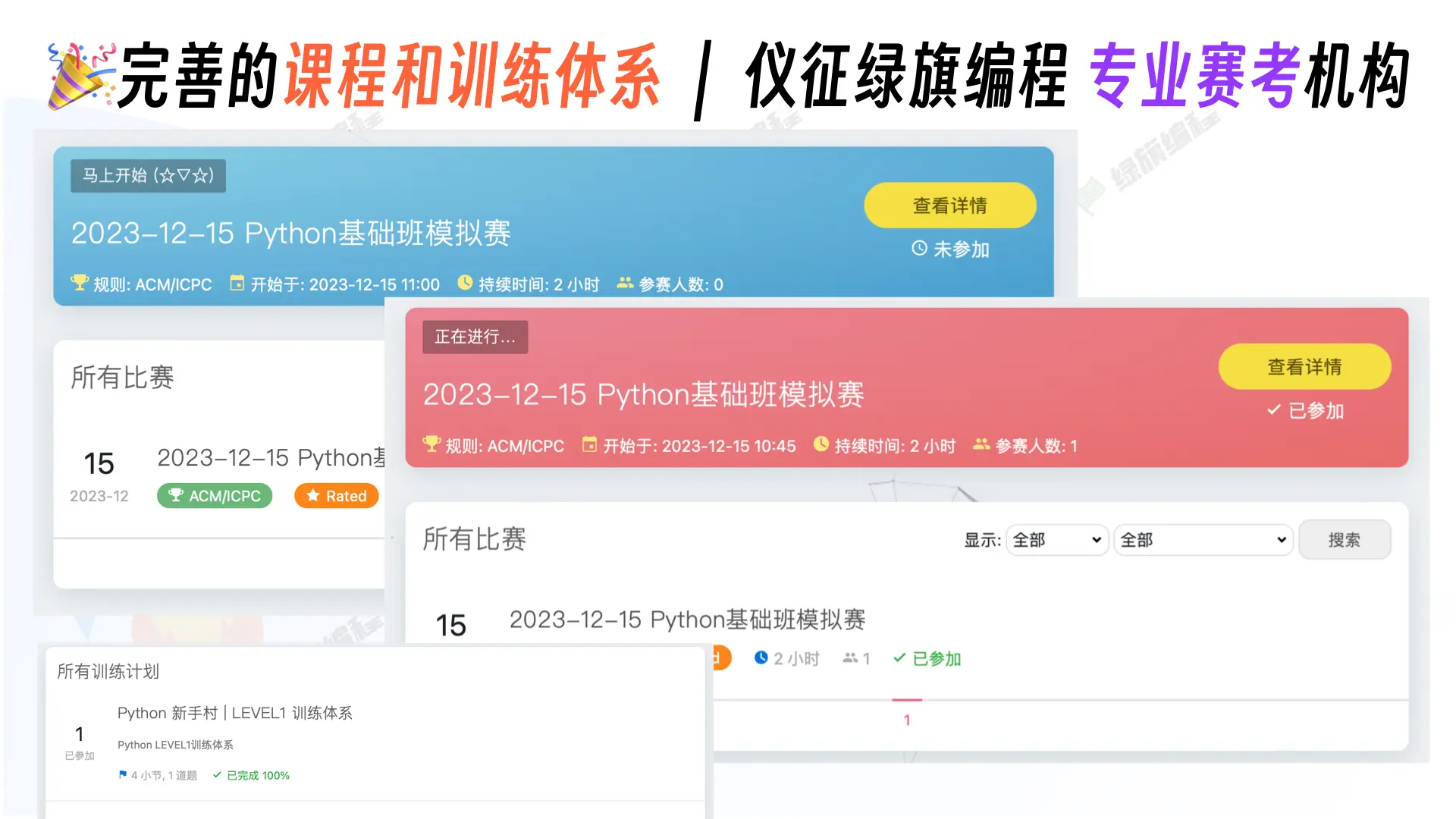Click the people icon beside count 1 in list row
The image size is (1456, 819).
(850, 658)
